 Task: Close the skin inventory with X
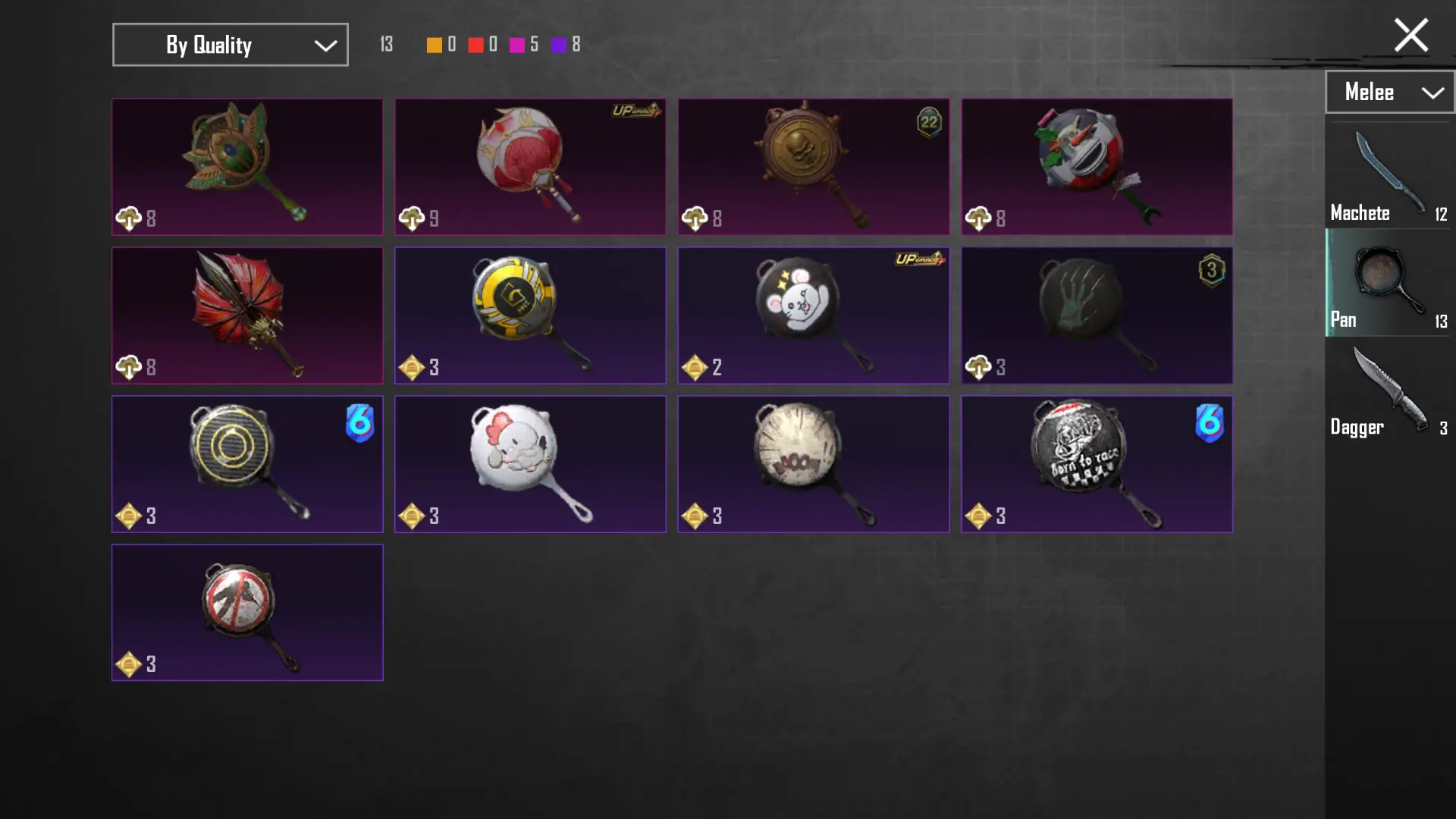pos(1410,35)
